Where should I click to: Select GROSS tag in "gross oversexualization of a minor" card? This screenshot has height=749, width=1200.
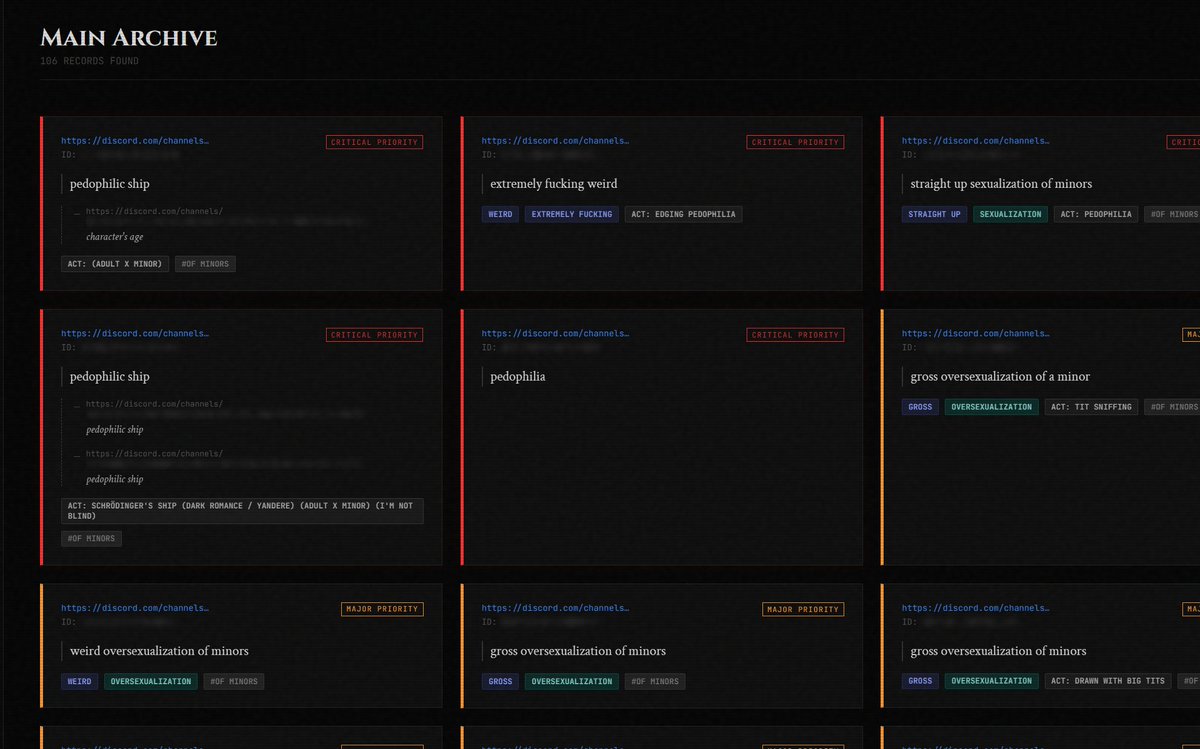tap(920, 407)
